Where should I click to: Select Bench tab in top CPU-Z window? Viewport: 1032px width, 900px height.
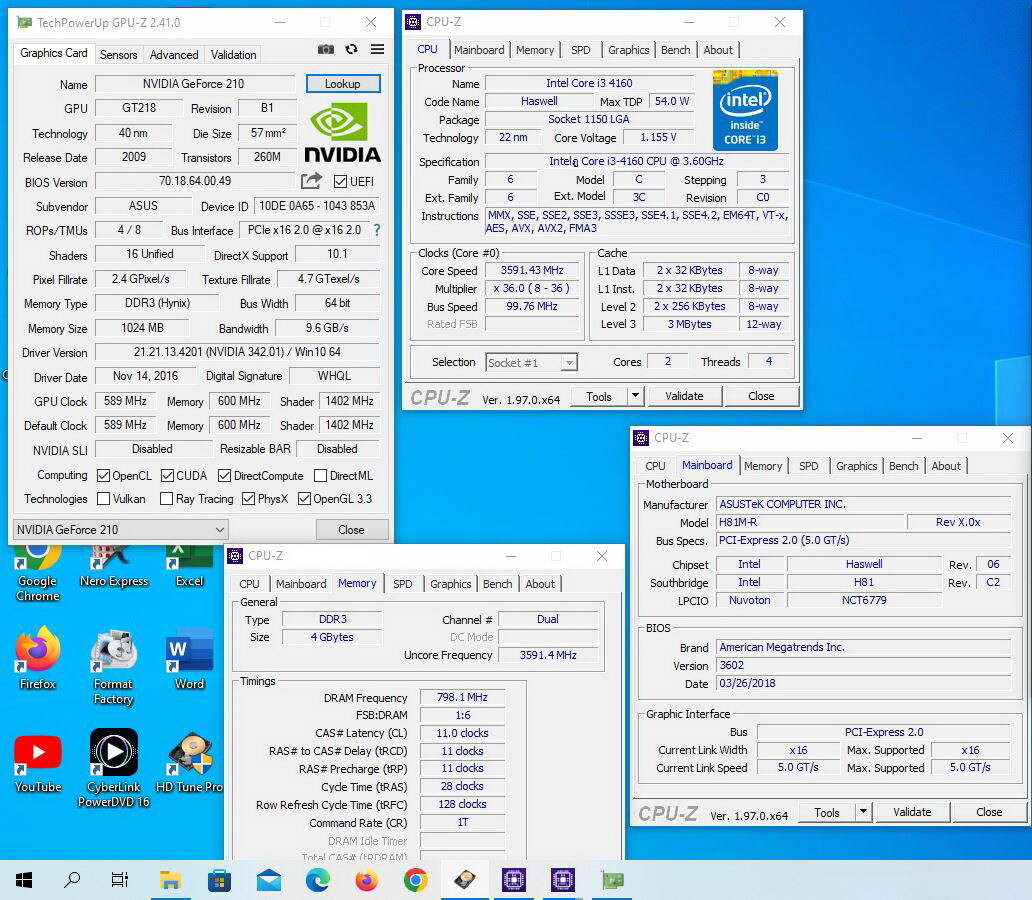click(675, 50)
